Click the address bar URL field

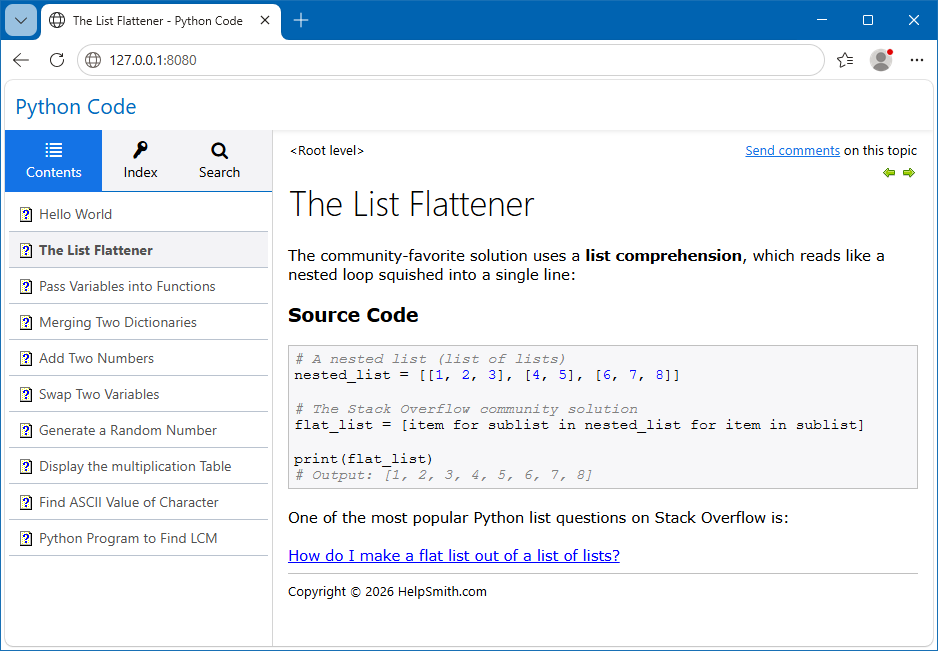pos(451,60)
